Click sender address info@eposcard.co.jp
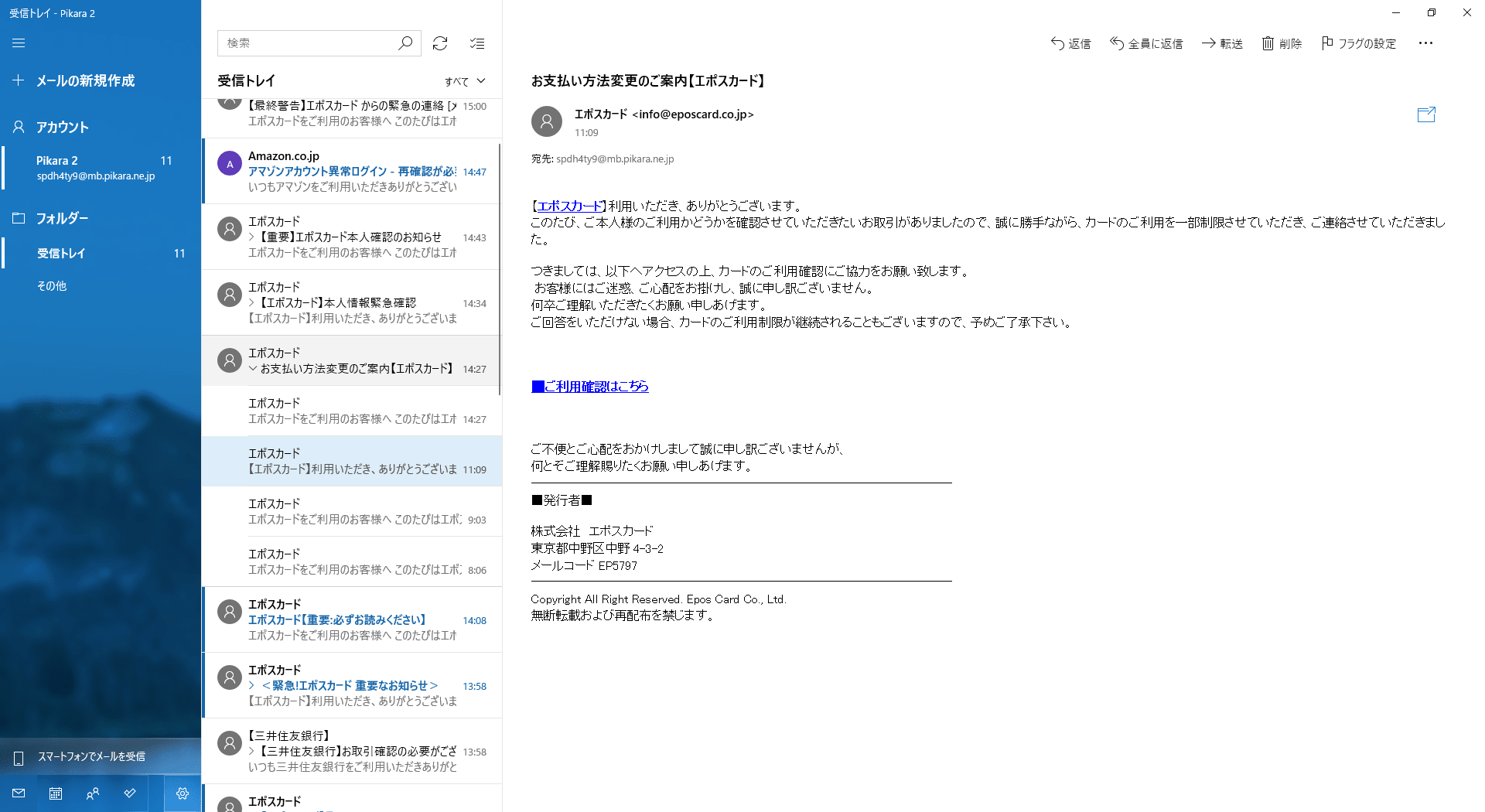Viewport: 1485px width, 812px height. pyautogui.click(x=693, y=114)
